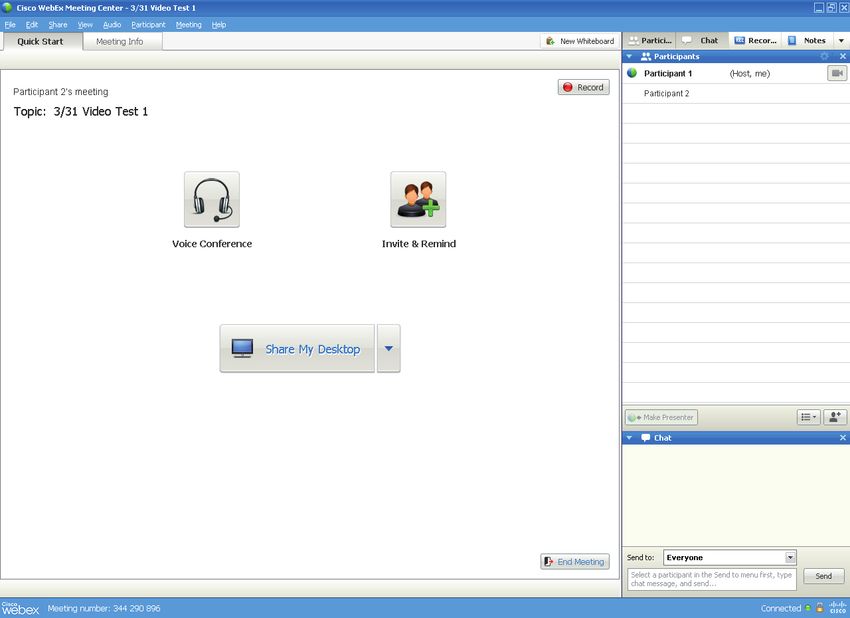Screen dimensions: 850x618
Task: Collapse the Participants panel with its triangle
Action: (x=629, y=56)
